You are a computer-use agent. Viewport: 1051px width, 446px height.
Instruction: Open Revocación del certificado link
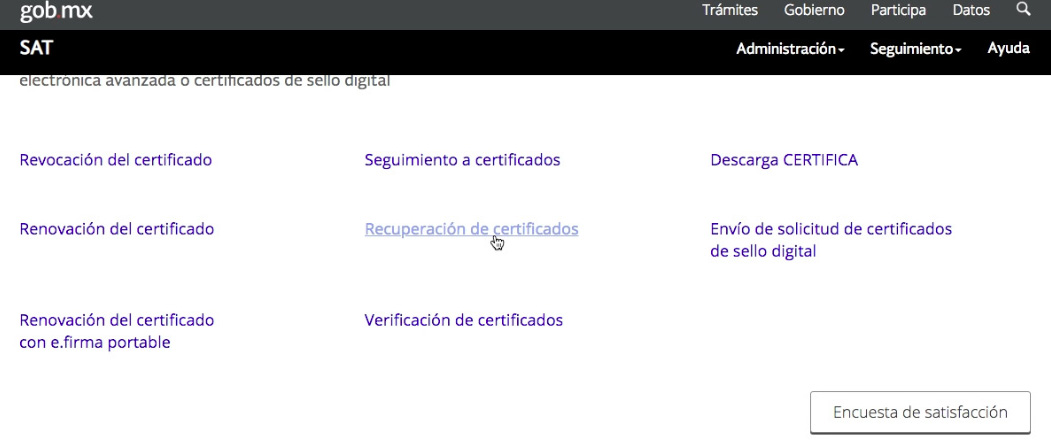115,160
